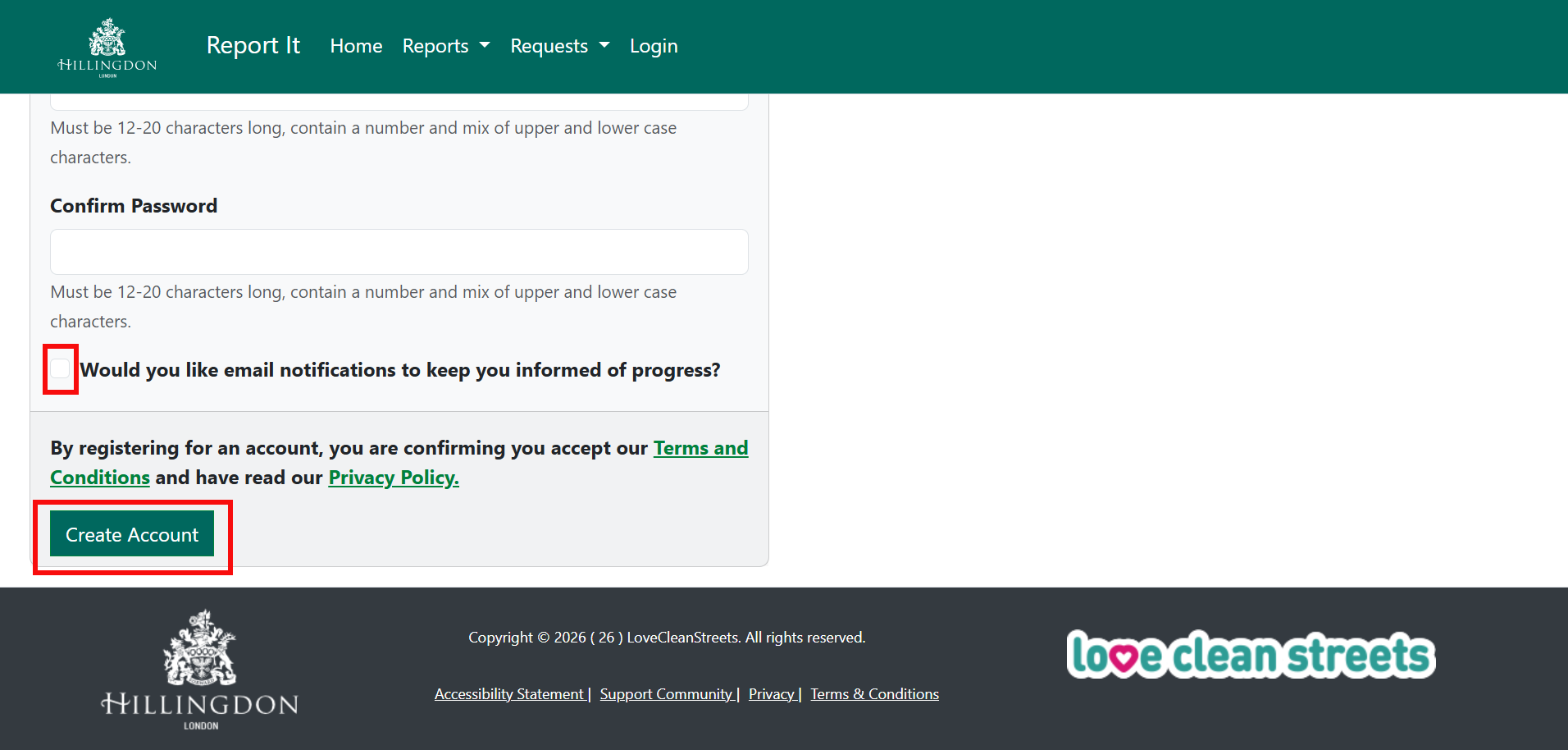Viewport: 1568px width, 750px height.
Task: Click the Hillingdon London logo in header
Action: click(x=107, y=47)
